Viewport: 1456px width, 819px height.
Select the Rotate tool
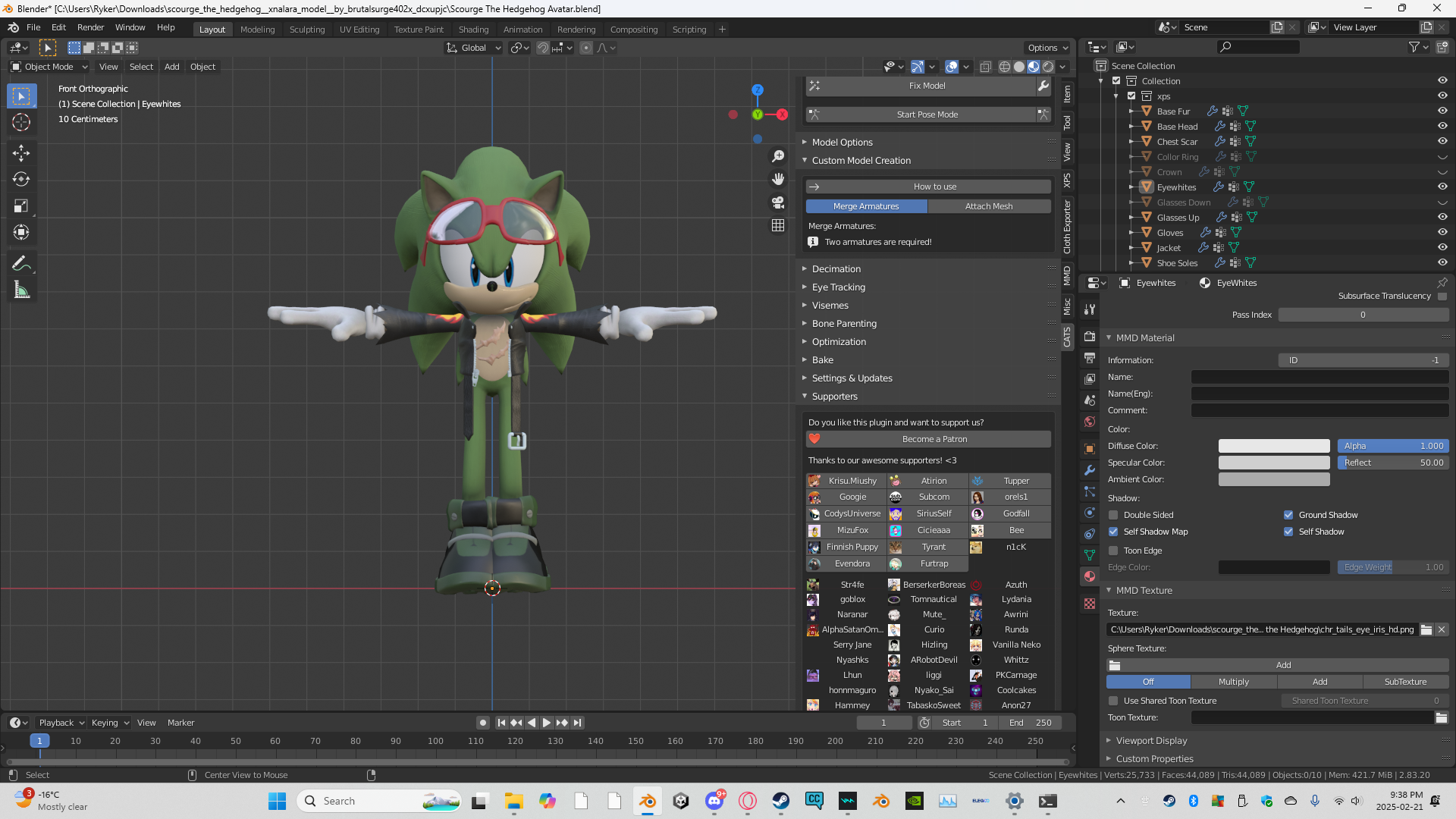tap(21, 179)
